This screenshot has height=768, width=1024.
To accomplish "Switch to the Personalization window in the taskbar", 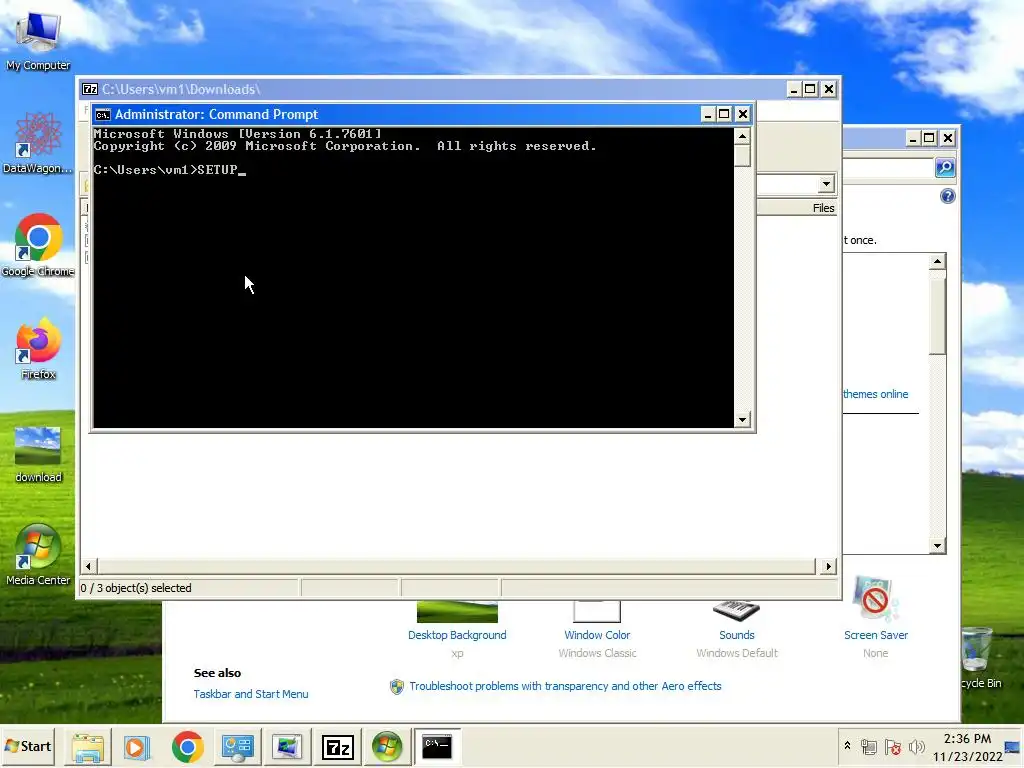I will [287, 746].
